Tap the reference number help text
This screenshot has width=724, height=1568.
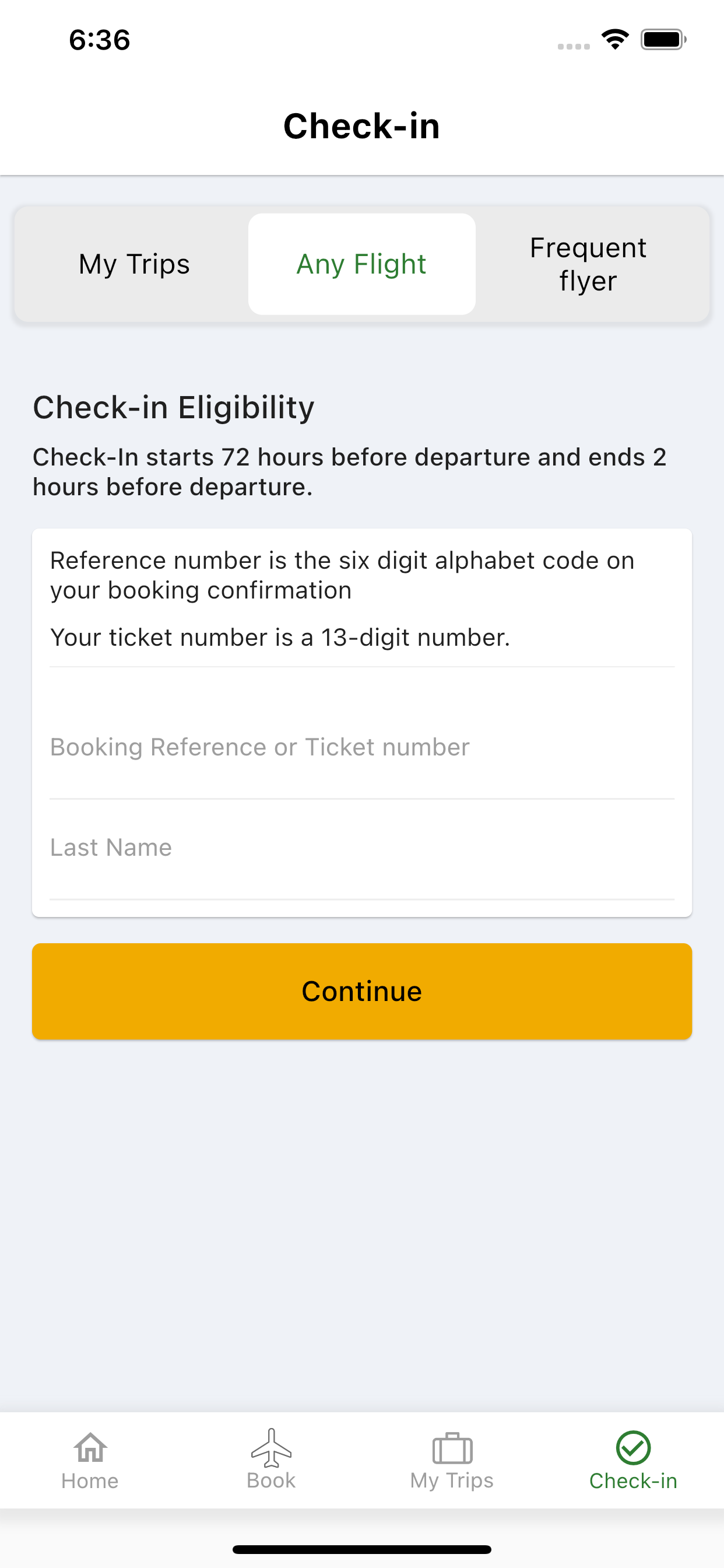click(x=343, y=575)
